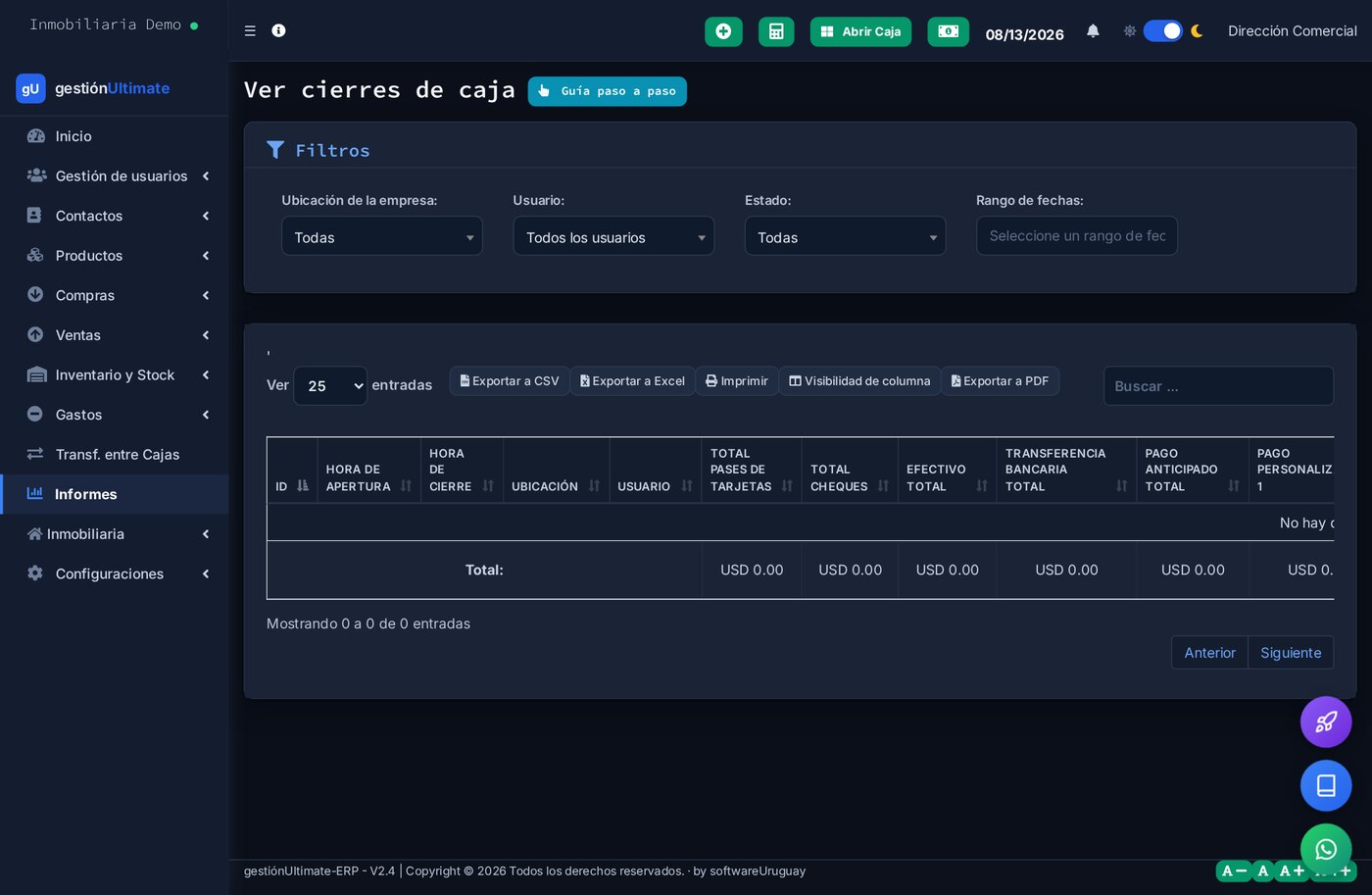The image size is (1372, 895).
Task: Select Informes in sidebar
Action: pyautogui.click(x=114, y=494)
